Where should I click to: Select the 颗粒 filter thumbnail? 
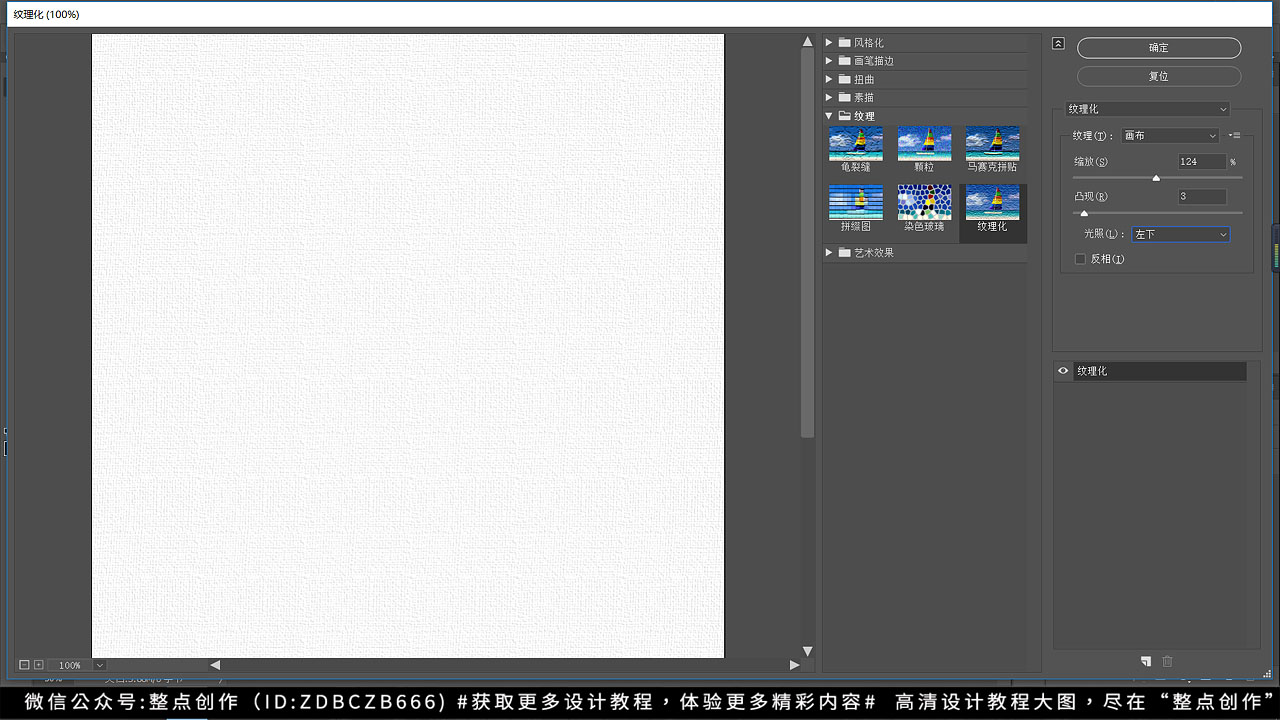coord(924,144)
